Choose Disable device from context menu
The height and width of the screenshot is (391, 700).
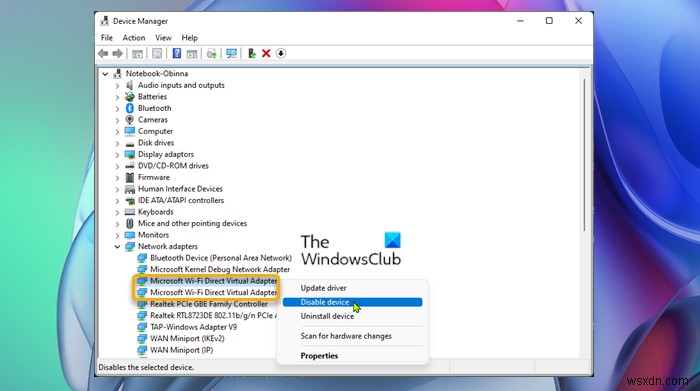(352, 302)
